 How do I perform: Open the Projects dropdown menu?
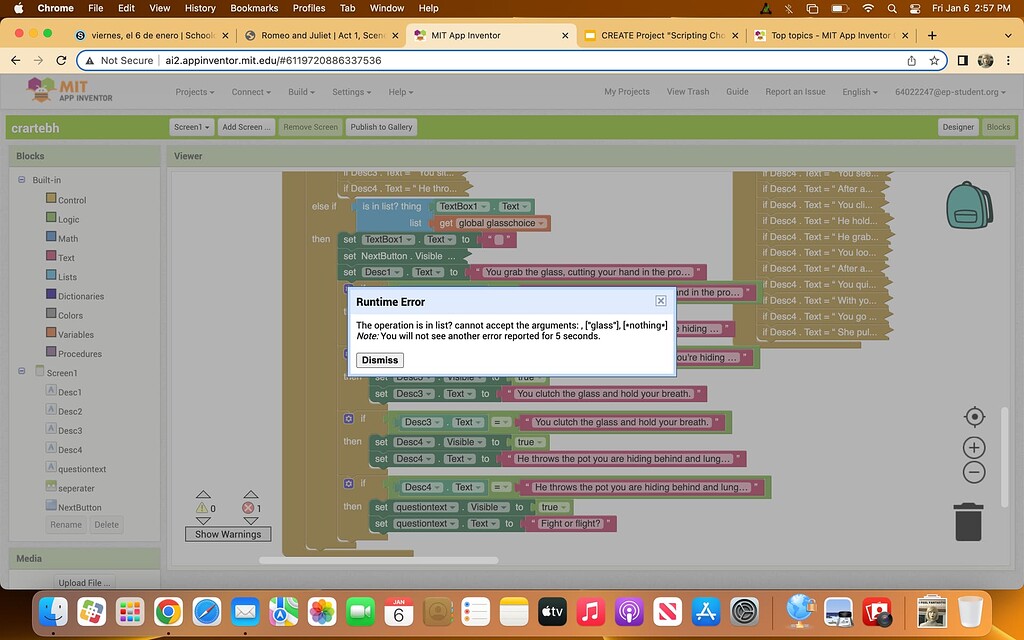click(x=194, y=92)
